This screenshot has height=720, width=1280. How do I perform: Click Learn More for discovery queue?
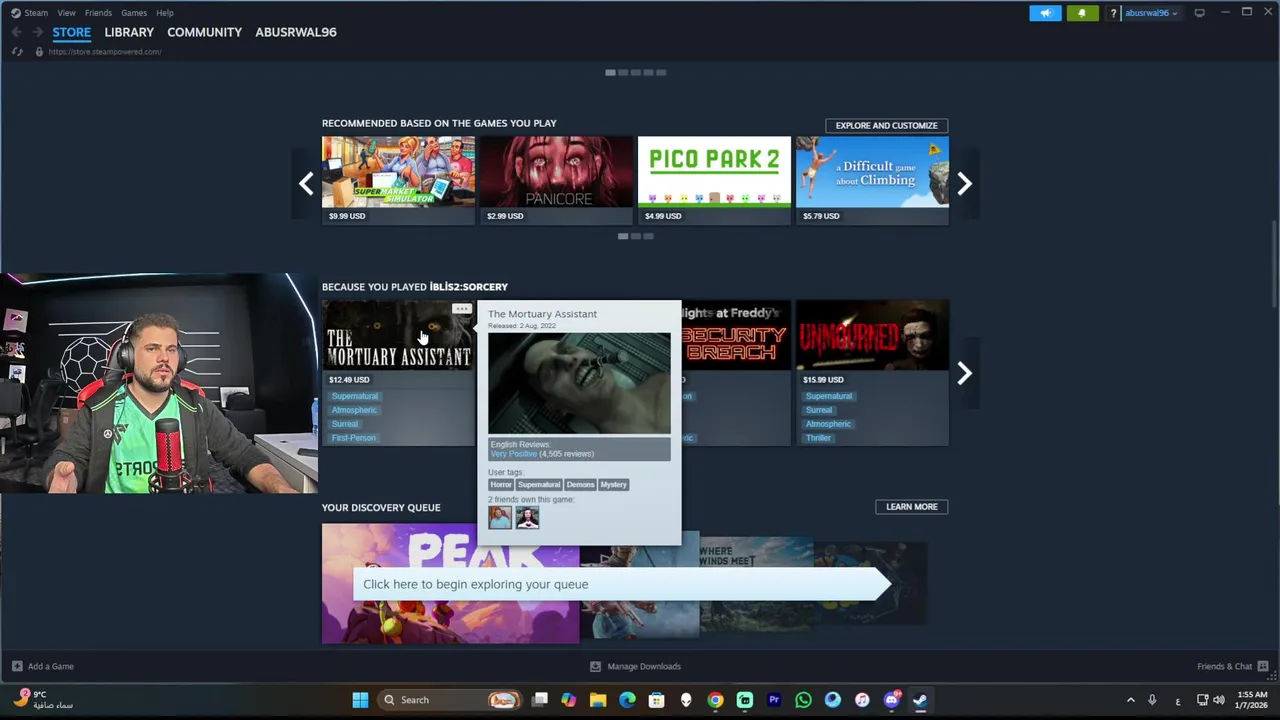[x=911, y=507]
